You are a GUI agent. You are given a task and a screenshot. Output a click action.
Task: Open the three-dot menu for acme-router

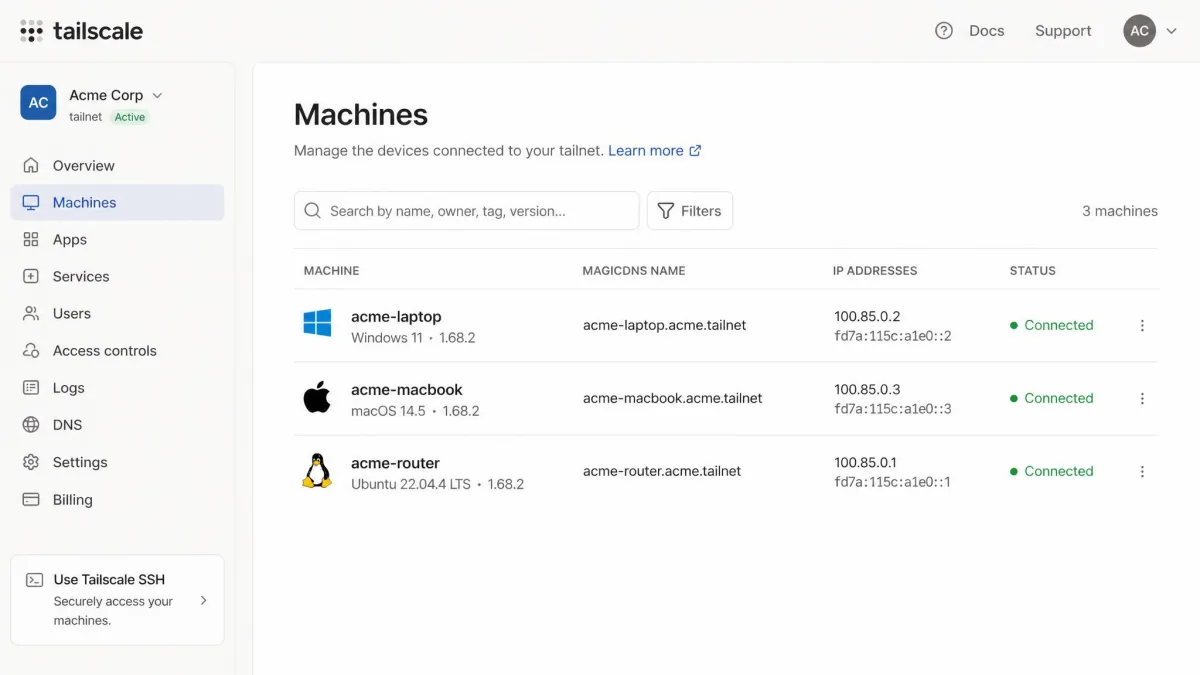1142,471
